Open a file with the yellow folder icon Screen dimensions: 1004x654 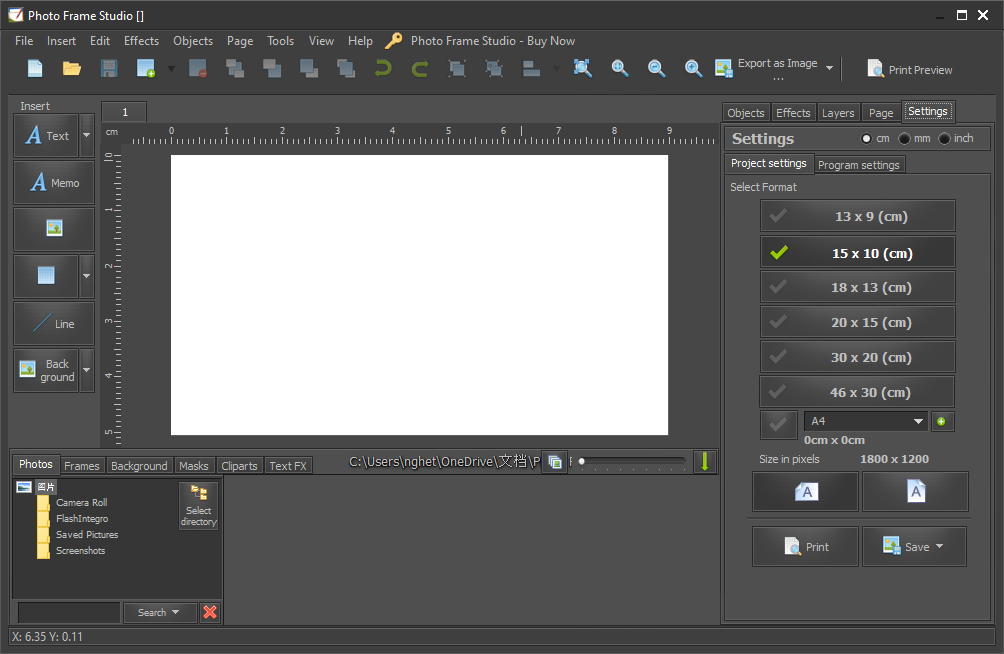[72, 68]
